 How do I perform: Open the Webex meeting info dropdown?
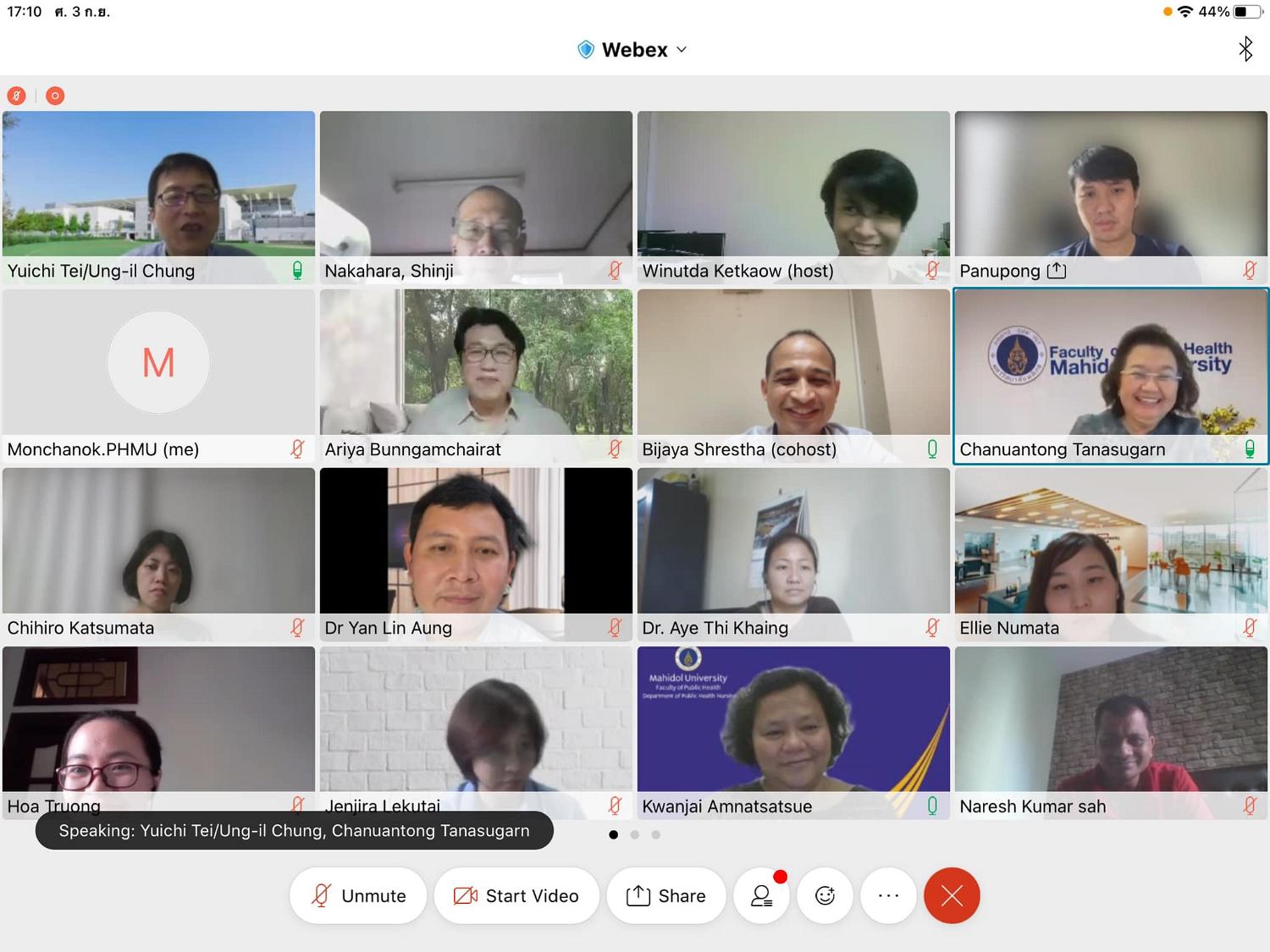632,50
